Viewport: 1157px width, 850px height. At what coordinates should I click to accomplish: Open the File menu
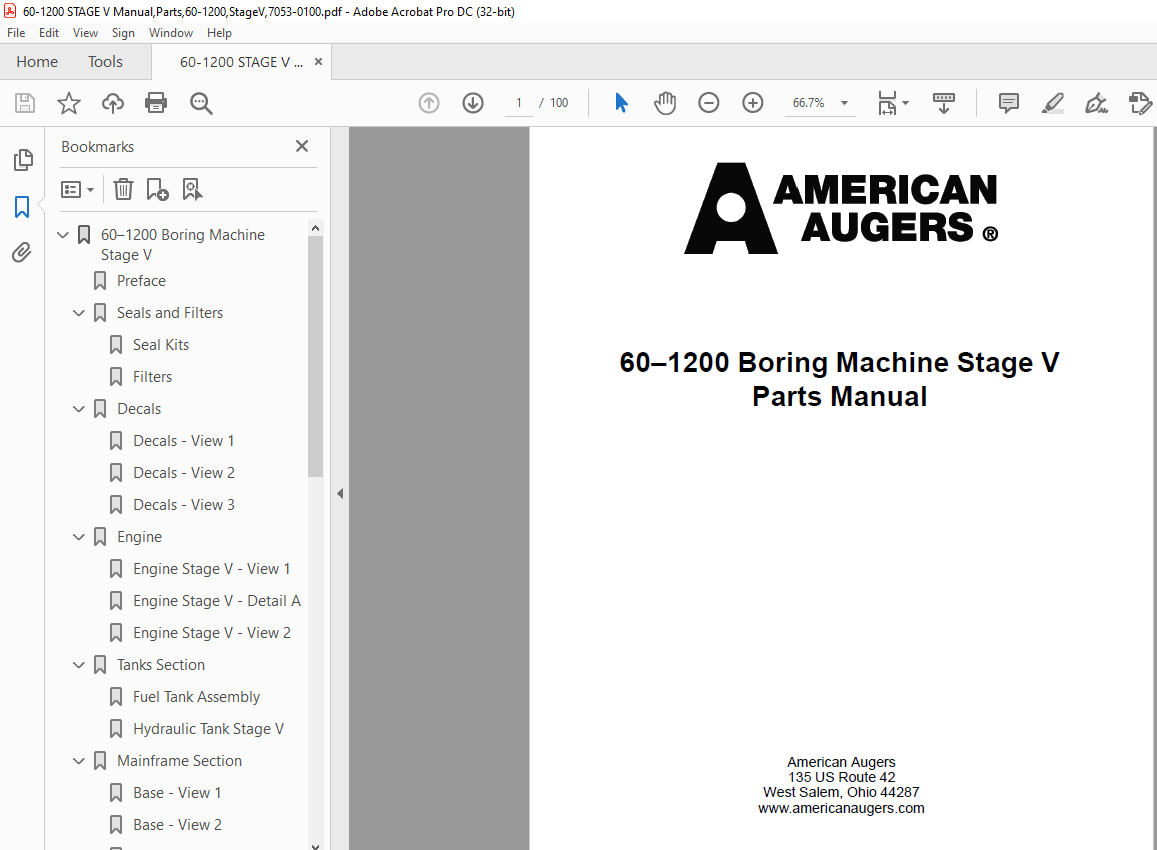[x=16, y=33]
